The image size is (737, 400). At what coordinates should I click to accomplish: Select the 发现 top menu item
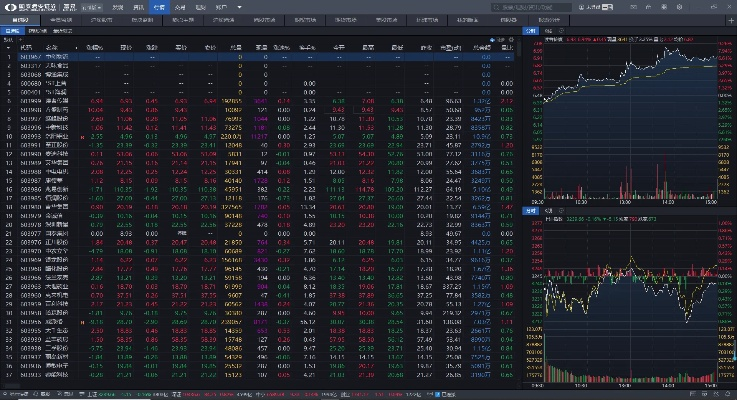point(118,7)
